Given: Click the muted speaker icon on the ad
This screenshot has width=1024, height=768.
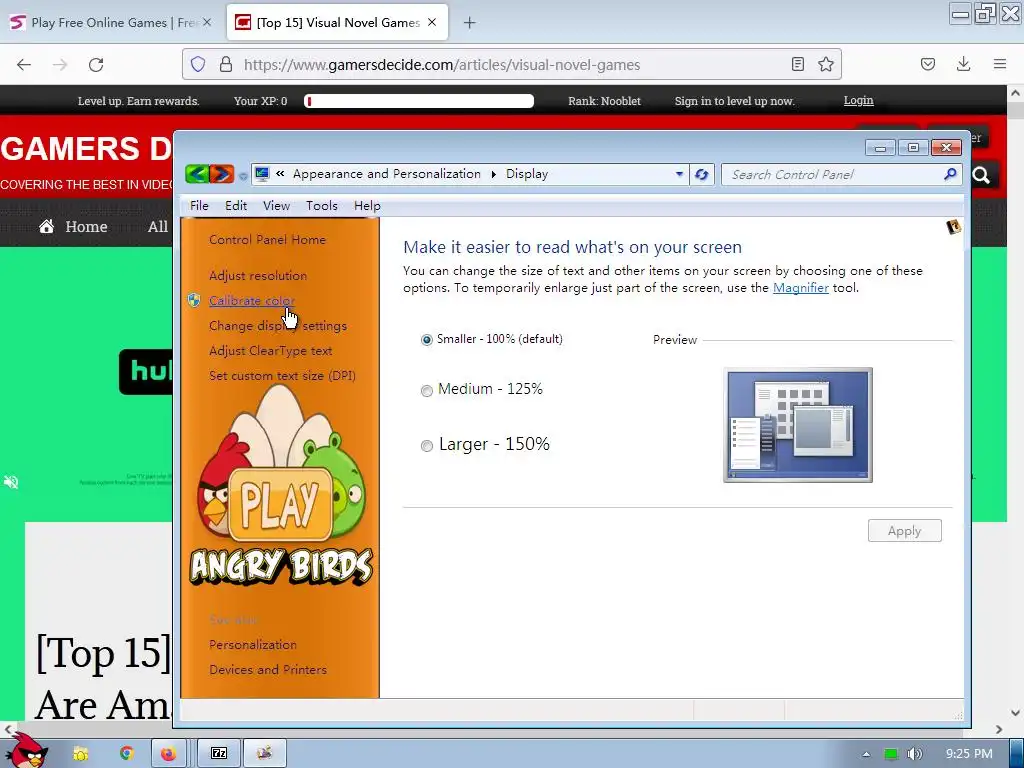Looking at the screenshot, I should pyautogui.click(x=11, y=482).
